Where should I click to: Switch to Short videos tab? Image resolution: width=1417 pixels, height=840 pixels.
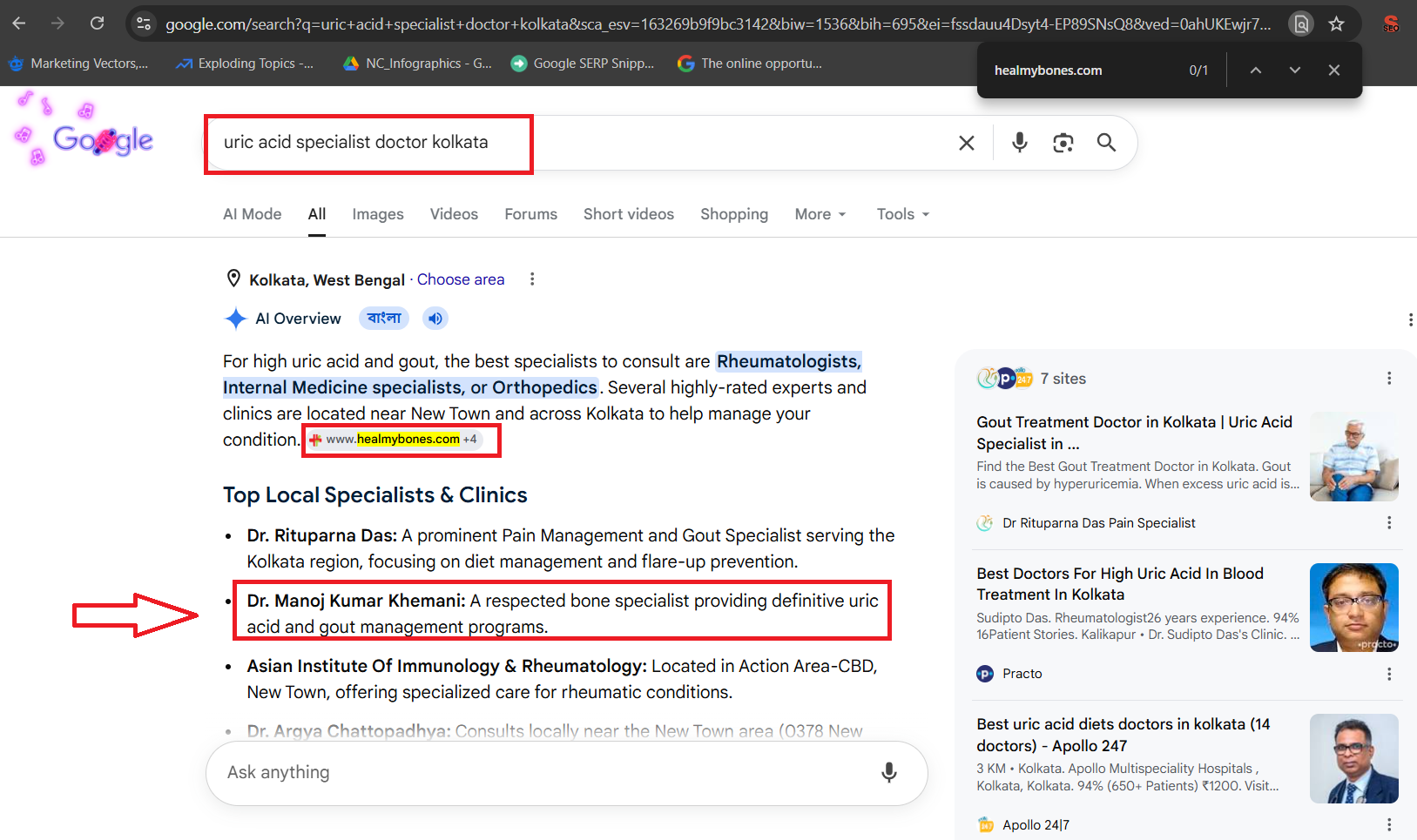pyautogui.click(x=629, y=214)
